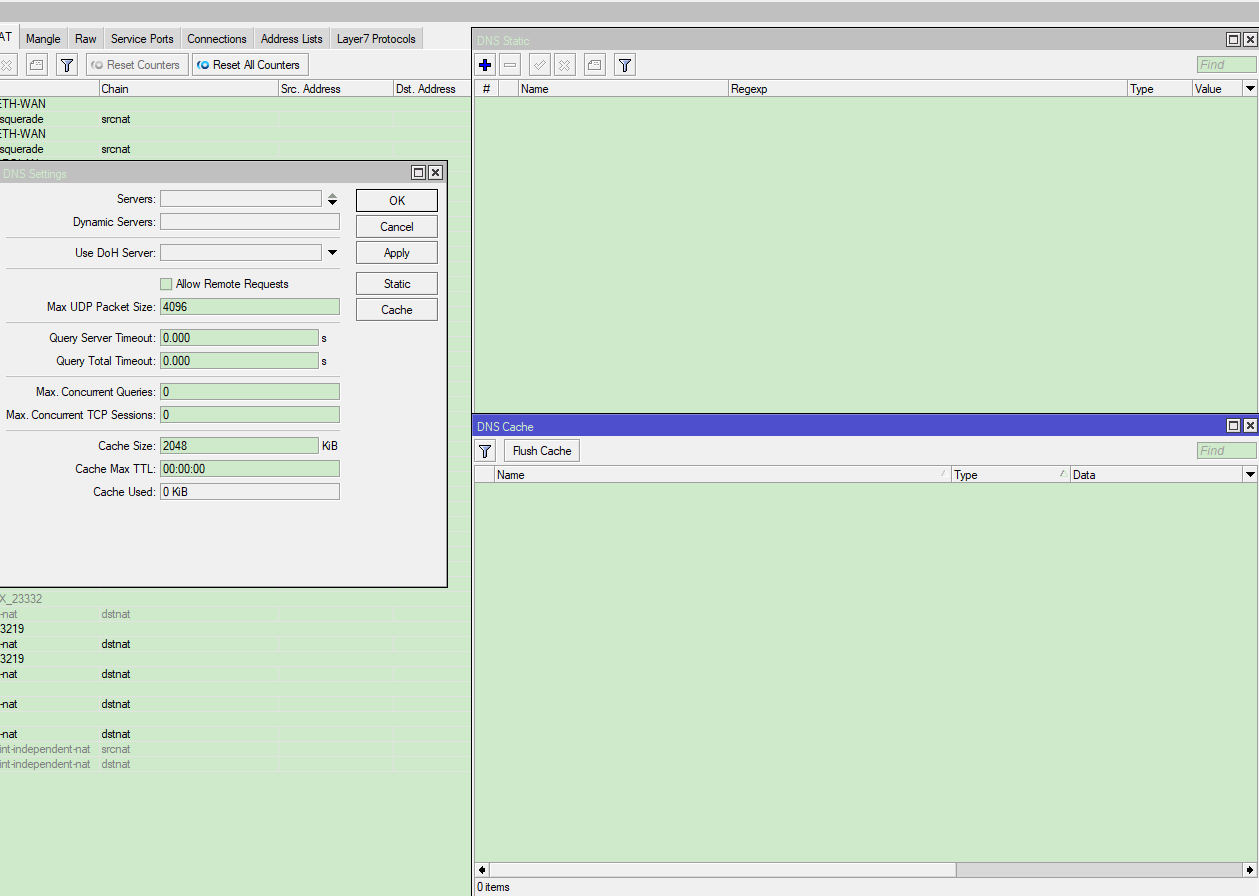Viewport: 1259px width, 896px height.
Task: Sort DNS Static by the Type column
Action: [x=1160, y=89]
